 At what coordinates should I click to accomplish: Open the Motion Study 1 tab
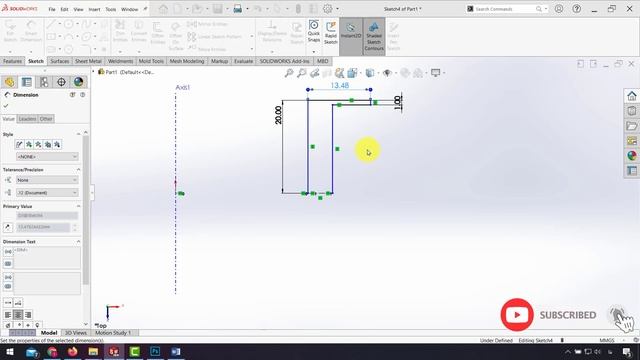pyautogui.click(x=113, y=333)
